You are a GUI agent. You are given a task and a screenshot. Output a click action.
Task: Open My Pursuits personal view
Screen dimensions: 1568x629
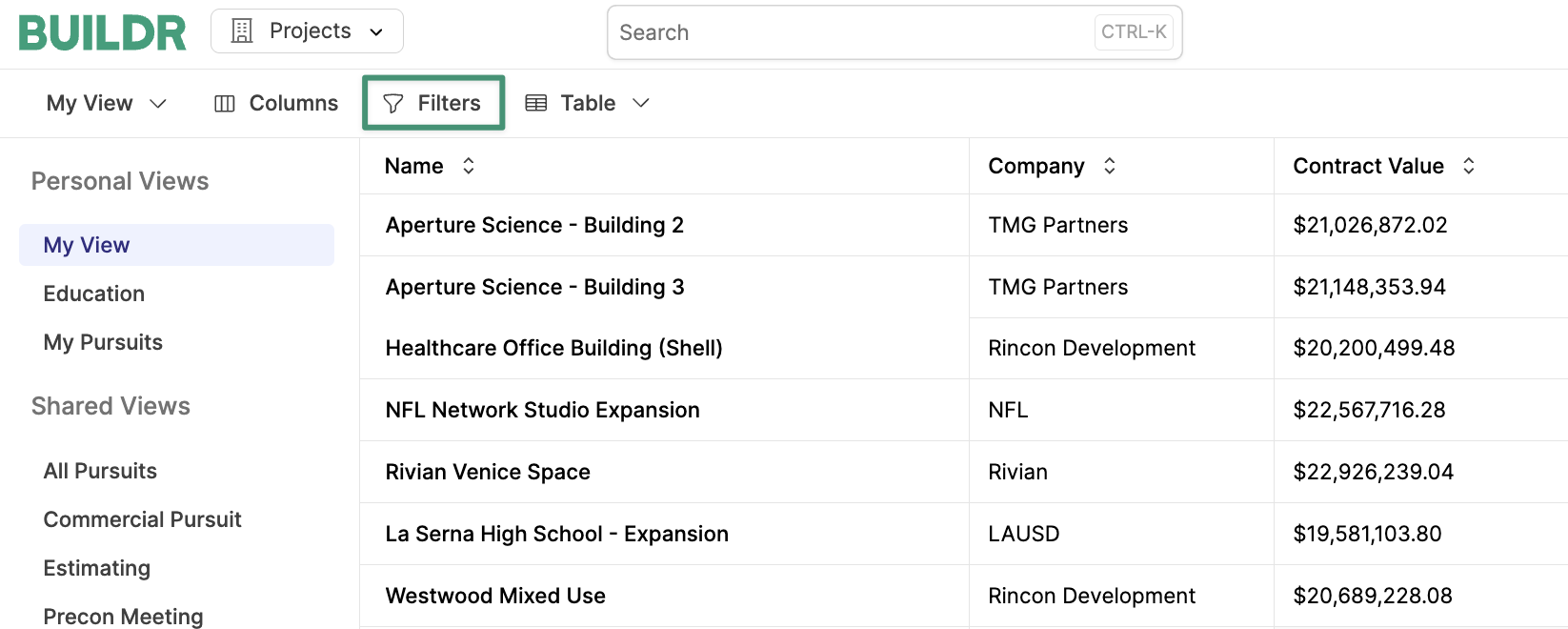tap(103, 342)
